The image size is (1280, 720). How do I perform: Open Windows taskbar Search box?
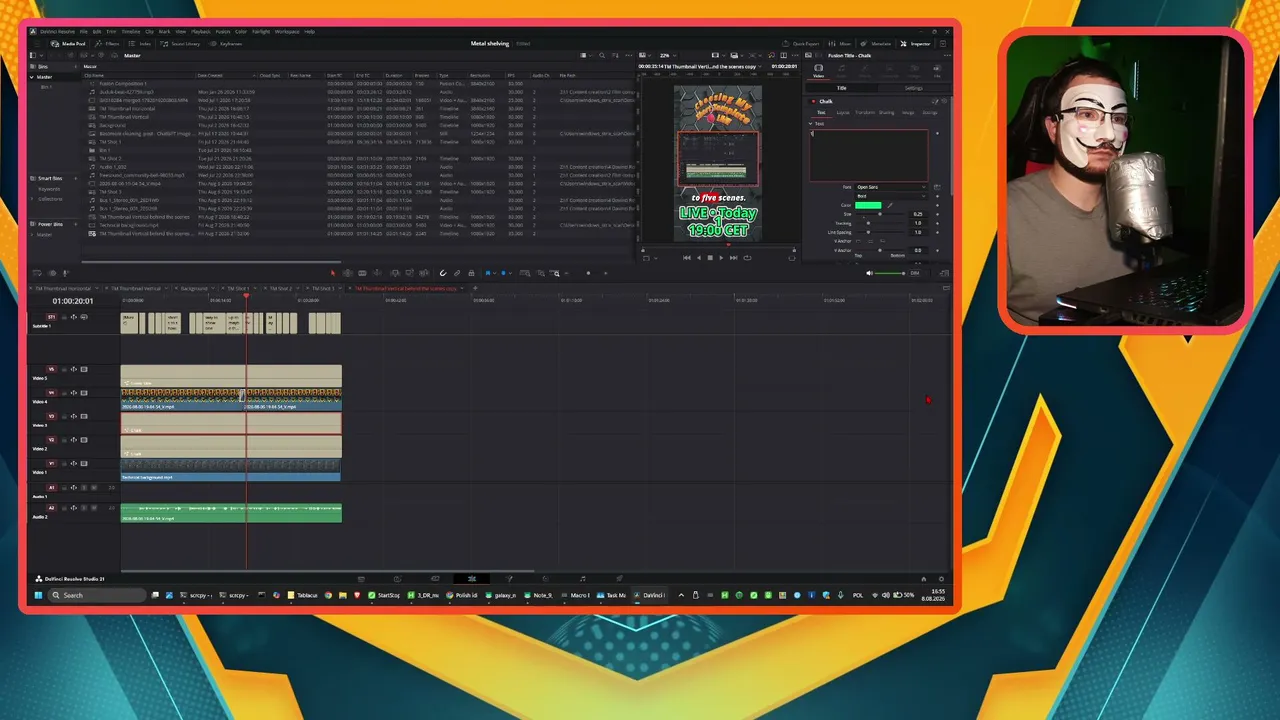tap(96, 595)
